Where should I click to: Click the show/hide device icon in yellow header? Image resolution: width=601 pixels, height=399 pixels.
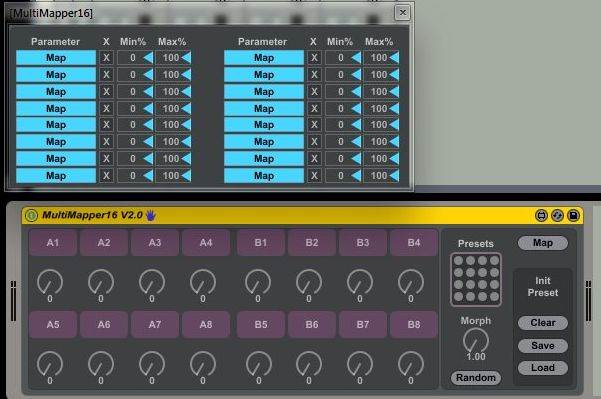coord(541,216)
